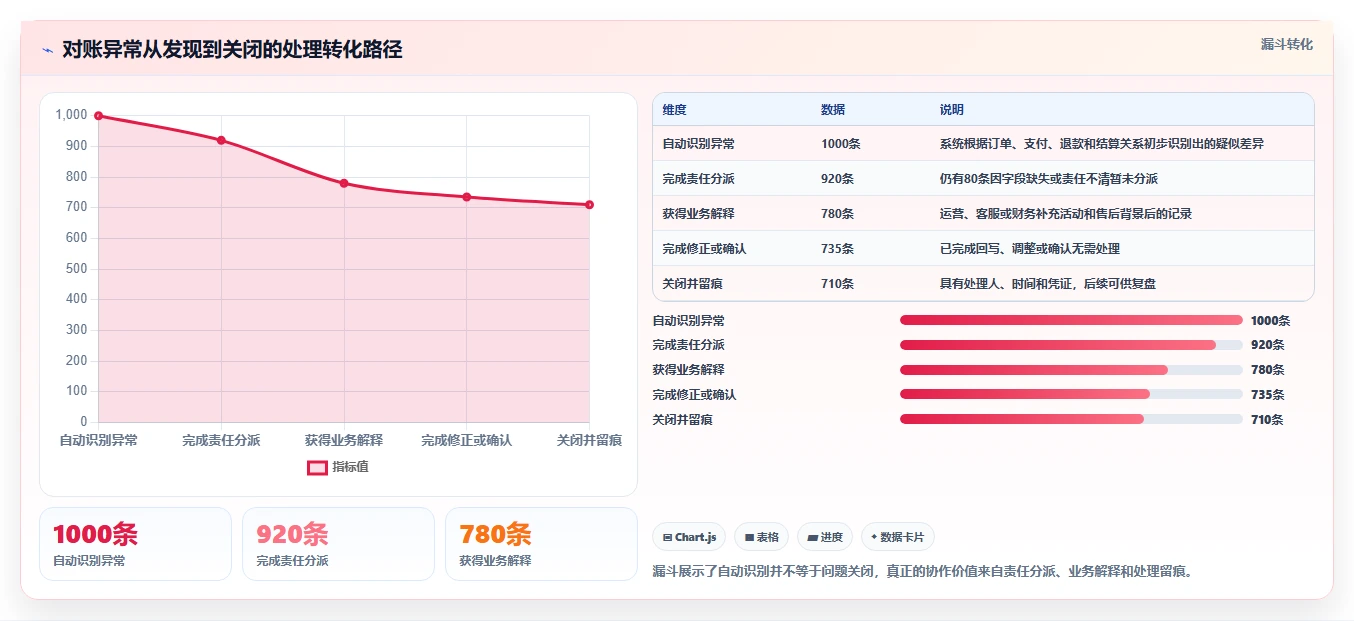Click the page title 对账异常从发现到关闭的处理转化路径
The width and height of the screenshot is (1354, 621).
[232, 50]
